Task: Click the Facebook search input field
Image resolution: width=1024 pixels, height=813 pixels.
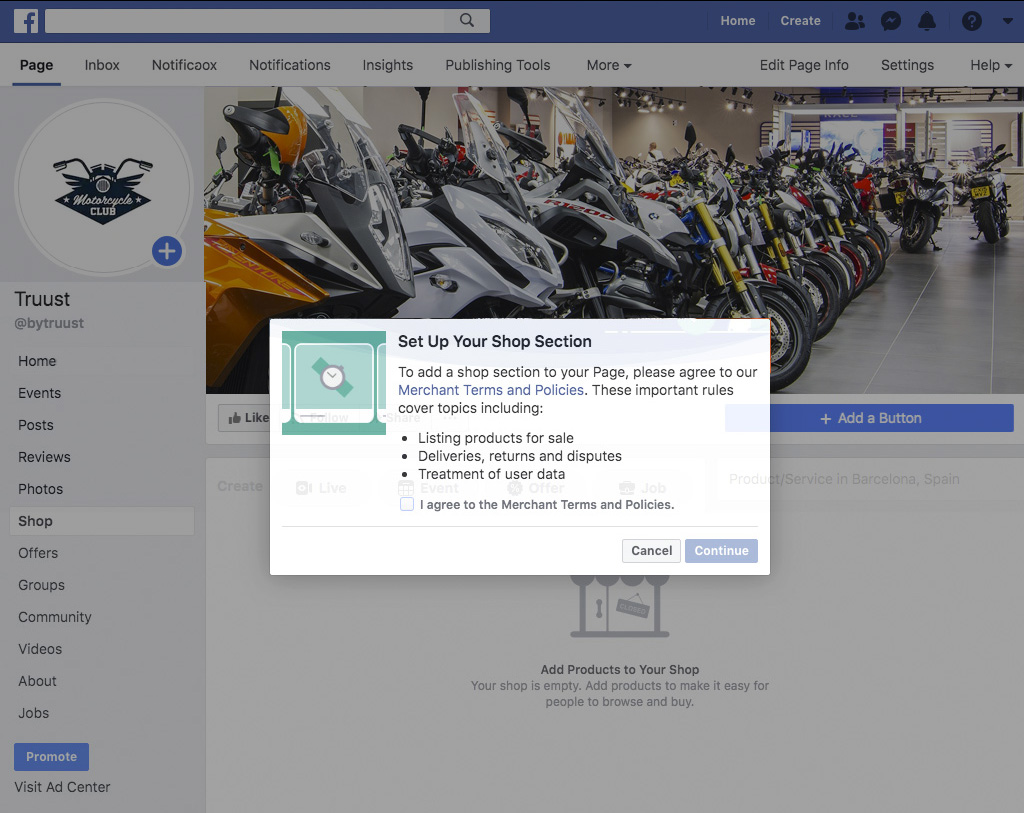Action: click(x=245, y=20)
